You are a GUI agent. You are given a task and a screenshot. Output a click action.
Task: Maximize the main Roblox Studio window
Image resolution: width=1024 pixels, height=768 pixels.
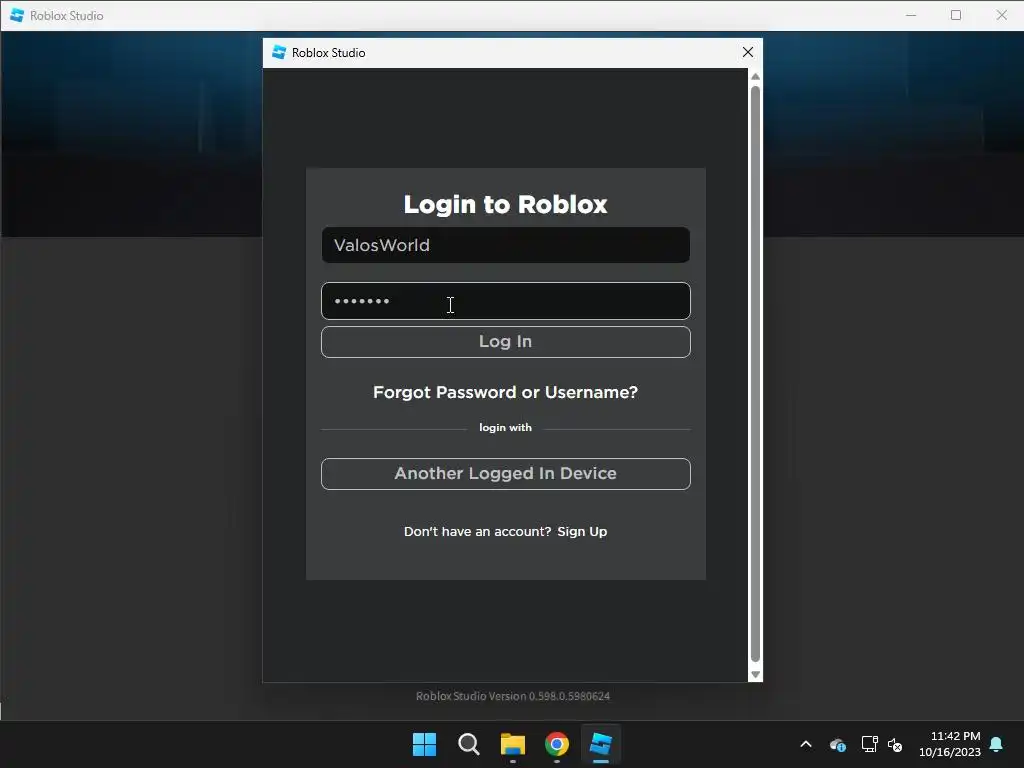point(955,15)
